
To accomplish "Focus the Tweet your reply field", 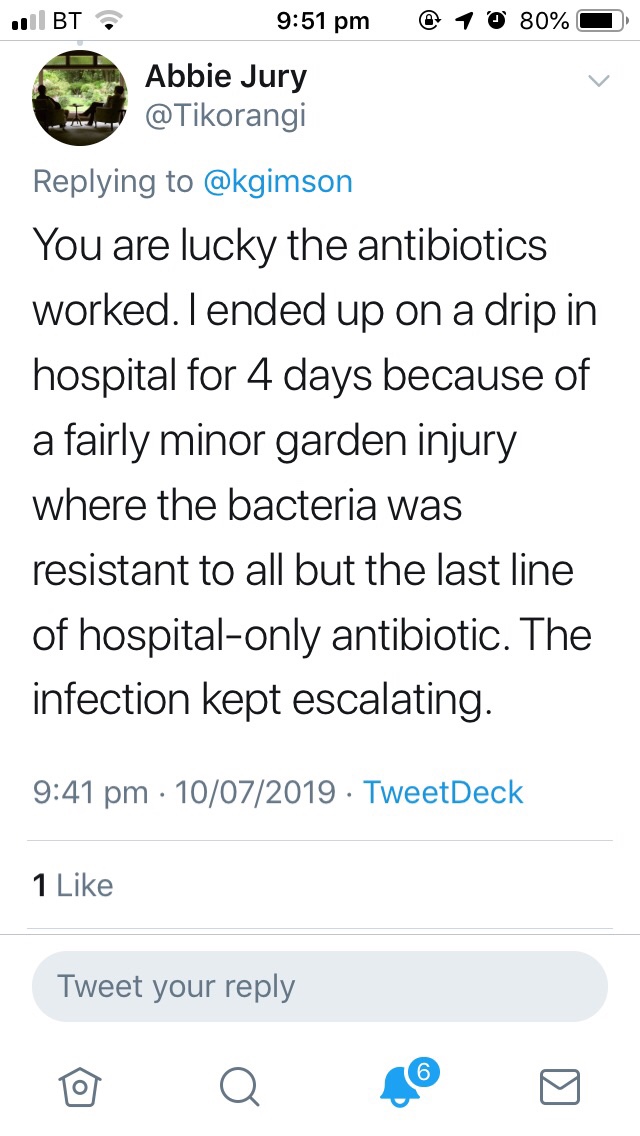I will pos(320,986).
